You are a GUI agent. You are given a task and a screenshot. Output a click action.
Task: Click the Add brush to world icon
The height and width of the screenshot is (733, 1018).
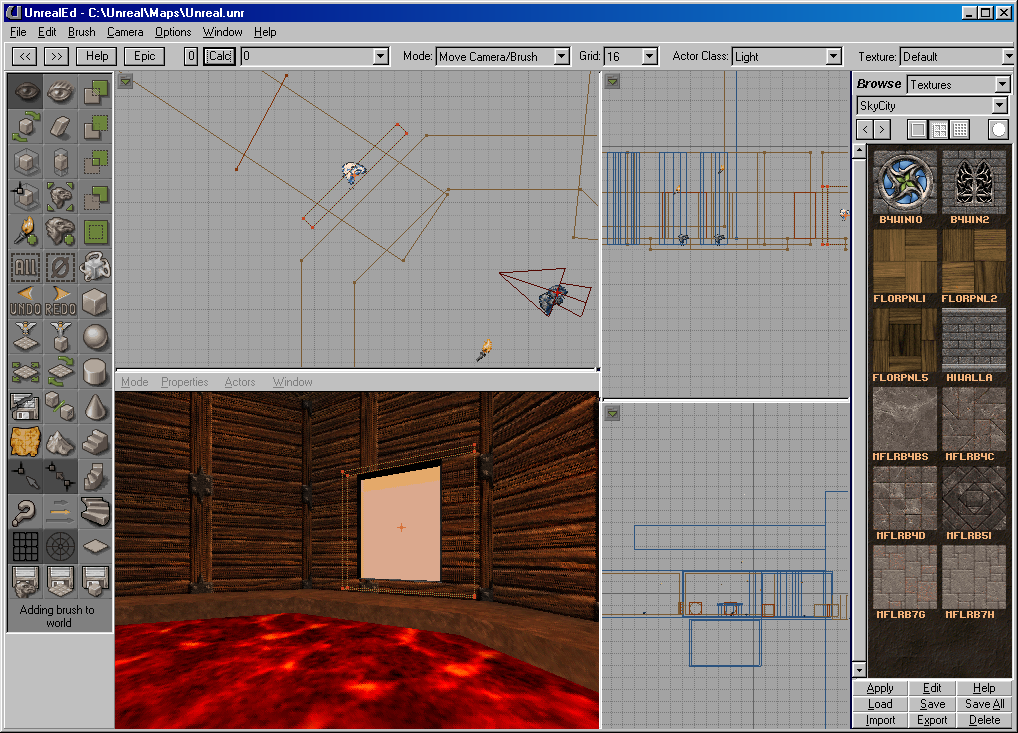pos(95,92)
